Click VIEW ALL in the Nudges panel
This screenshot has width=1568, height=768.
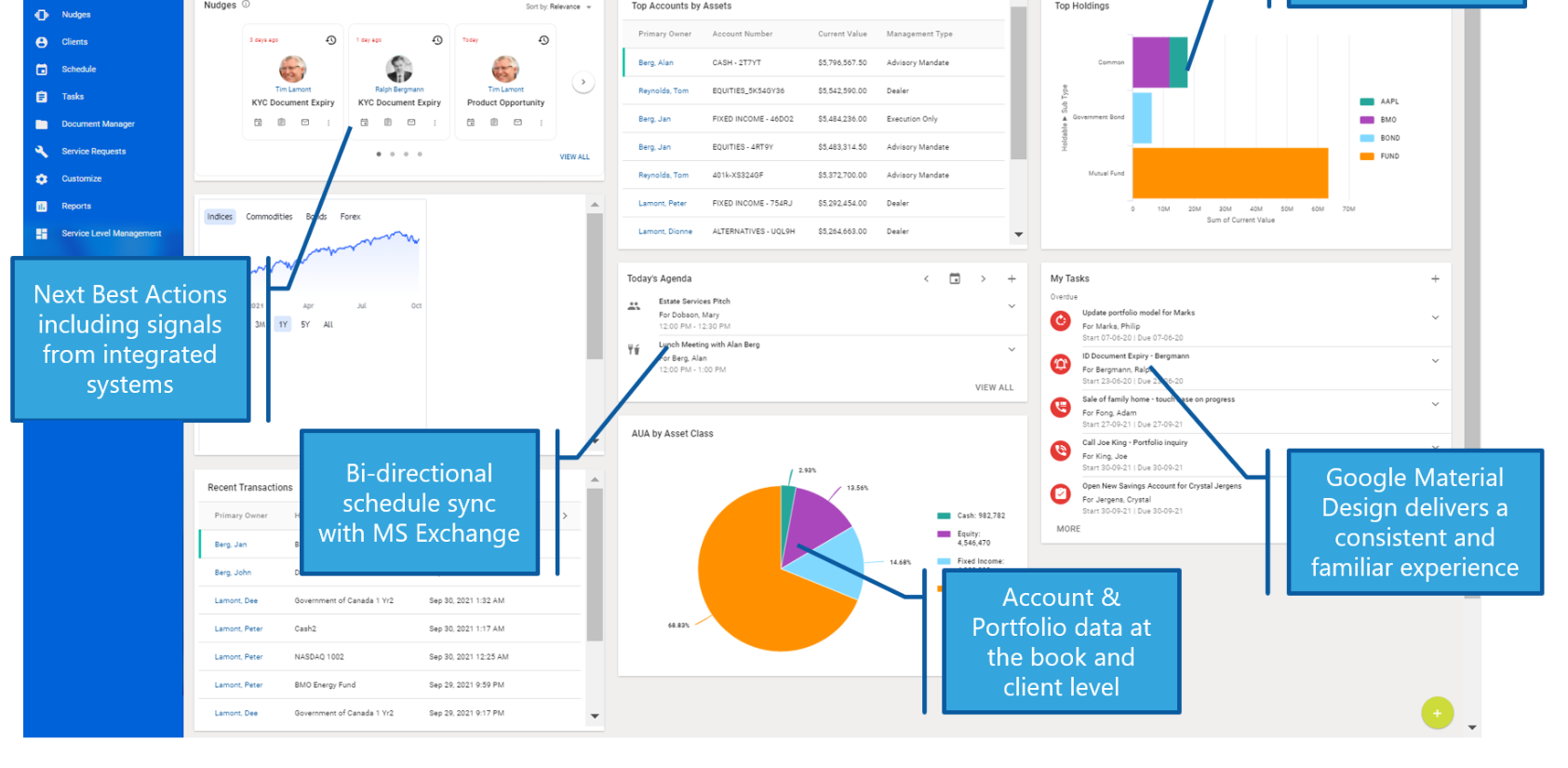tap(574, 157)
